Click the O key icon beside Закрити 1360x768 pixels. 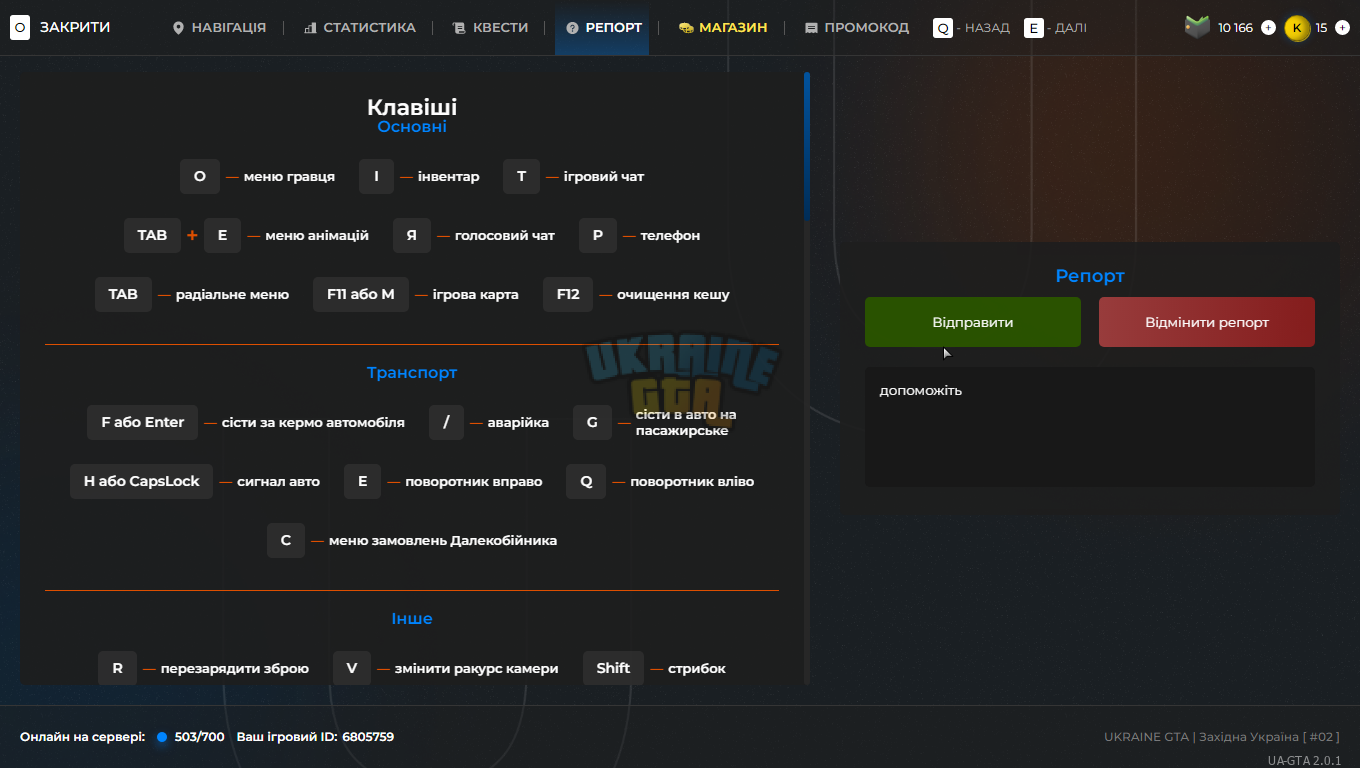pyautogui.click(x=20, y=28)
